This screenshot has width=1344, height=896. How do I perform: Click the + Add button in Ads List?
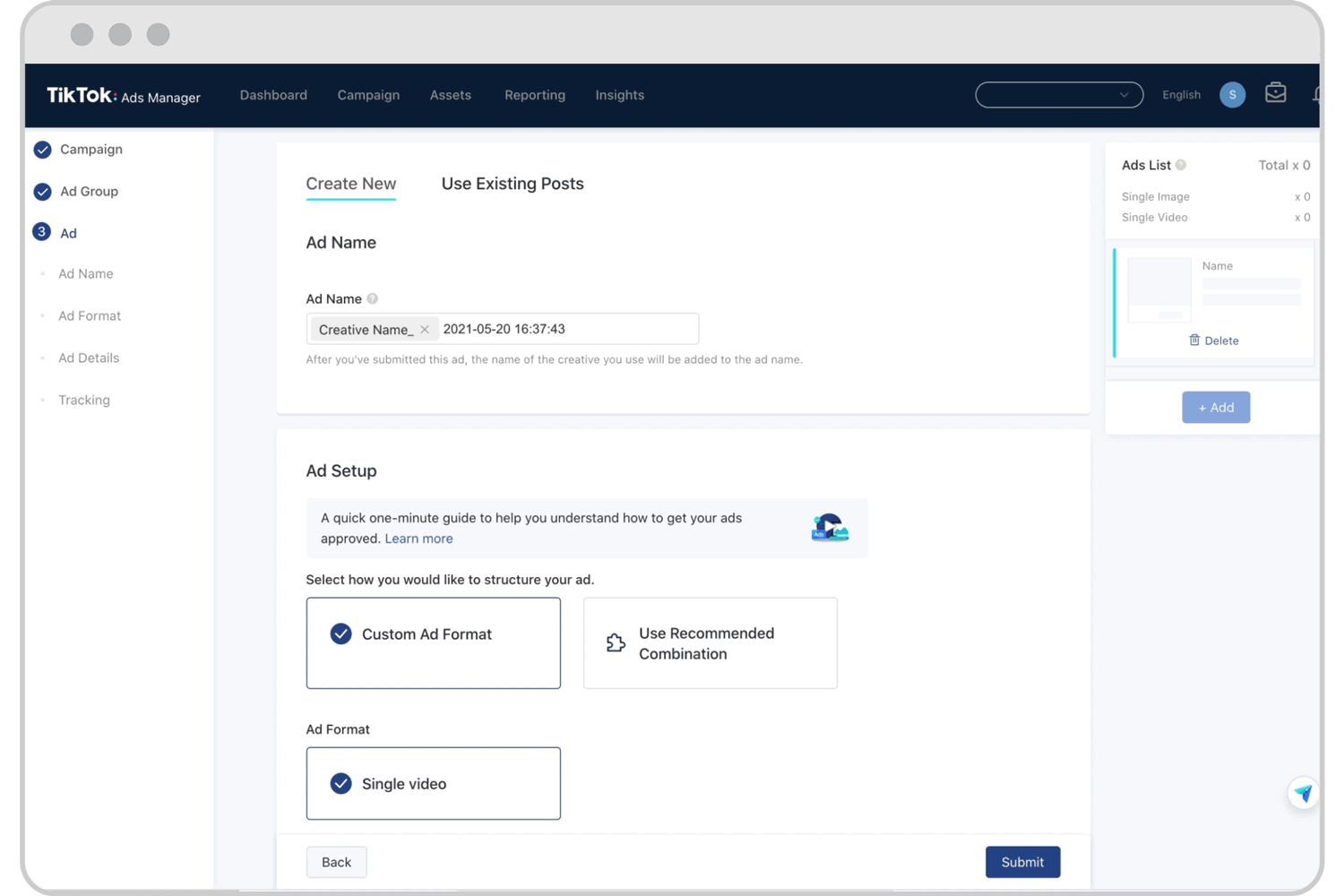(1216, 408)
